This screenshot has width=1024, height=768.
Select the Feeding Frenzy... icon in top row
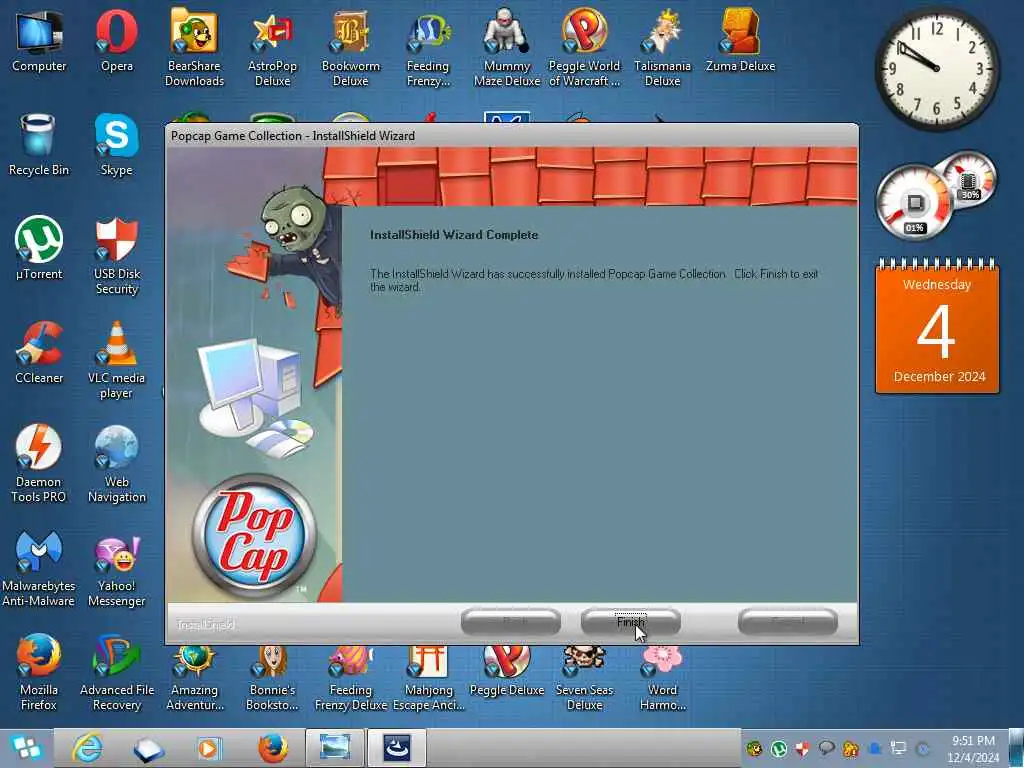point(428,47)
